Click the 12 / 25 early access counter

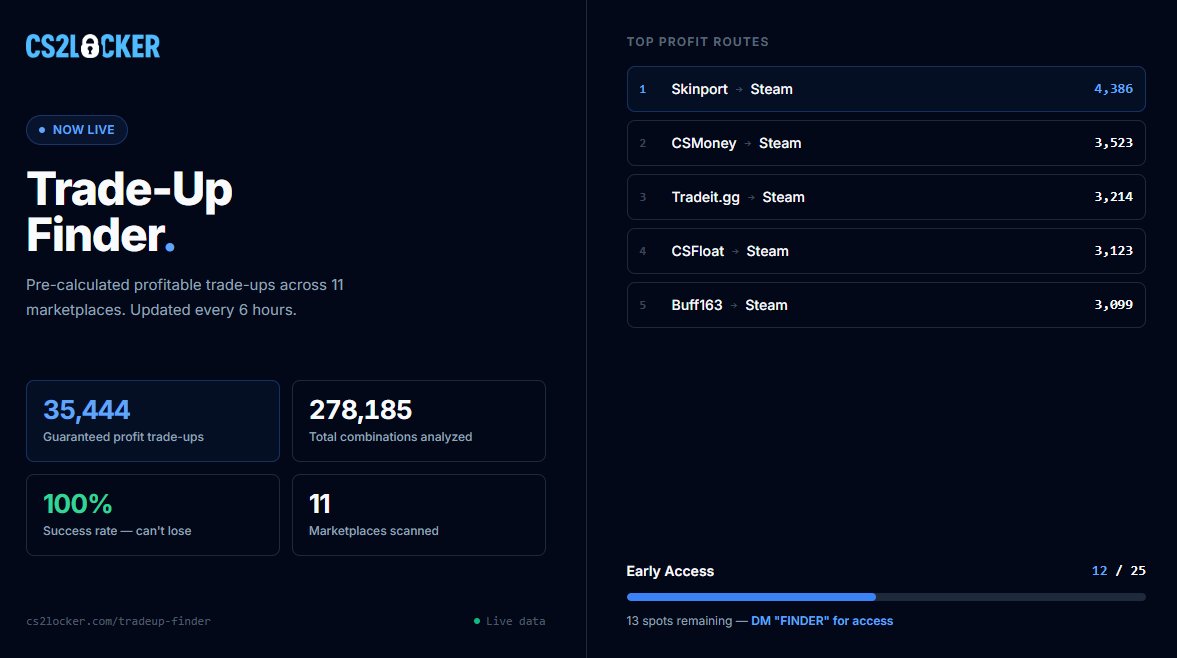(1118, 571)
